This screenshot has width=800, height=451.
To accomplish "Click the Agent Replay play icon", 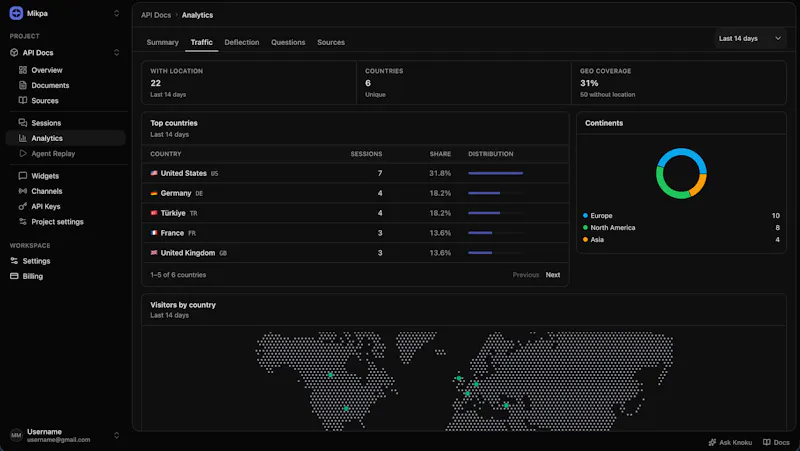I will coord(23,154).
